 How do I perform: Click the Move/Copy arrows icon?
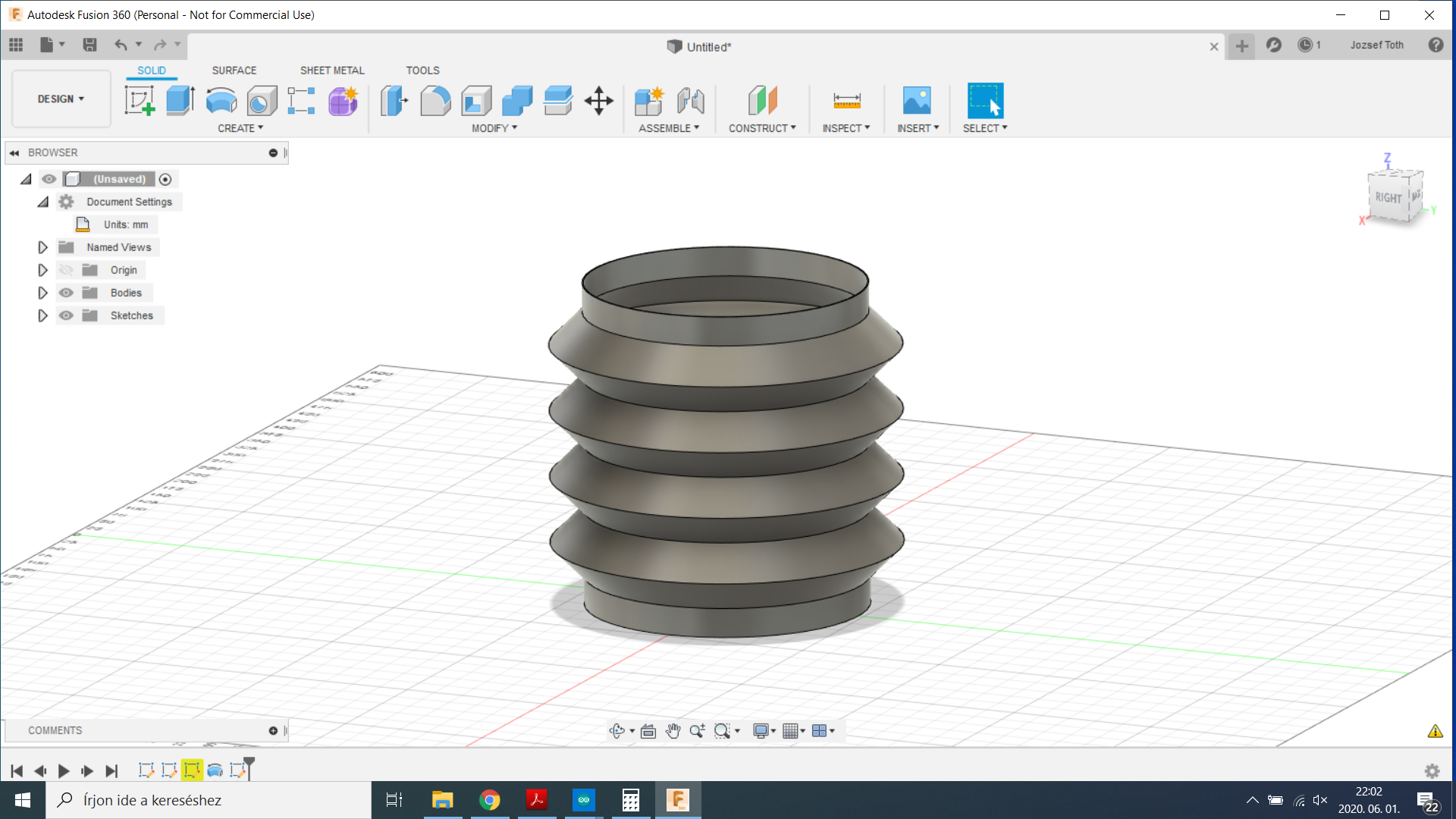(598, 100)
